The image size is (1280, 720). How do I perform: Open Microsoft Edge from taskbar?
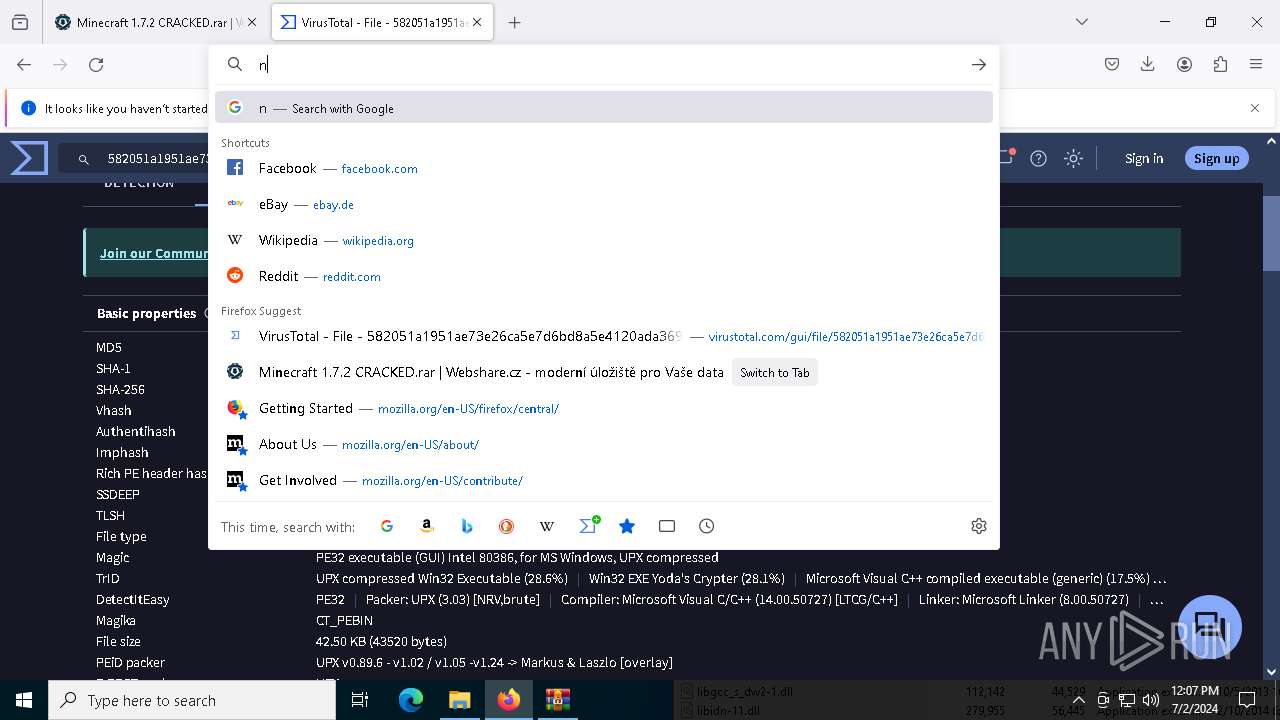click(411, 700)
